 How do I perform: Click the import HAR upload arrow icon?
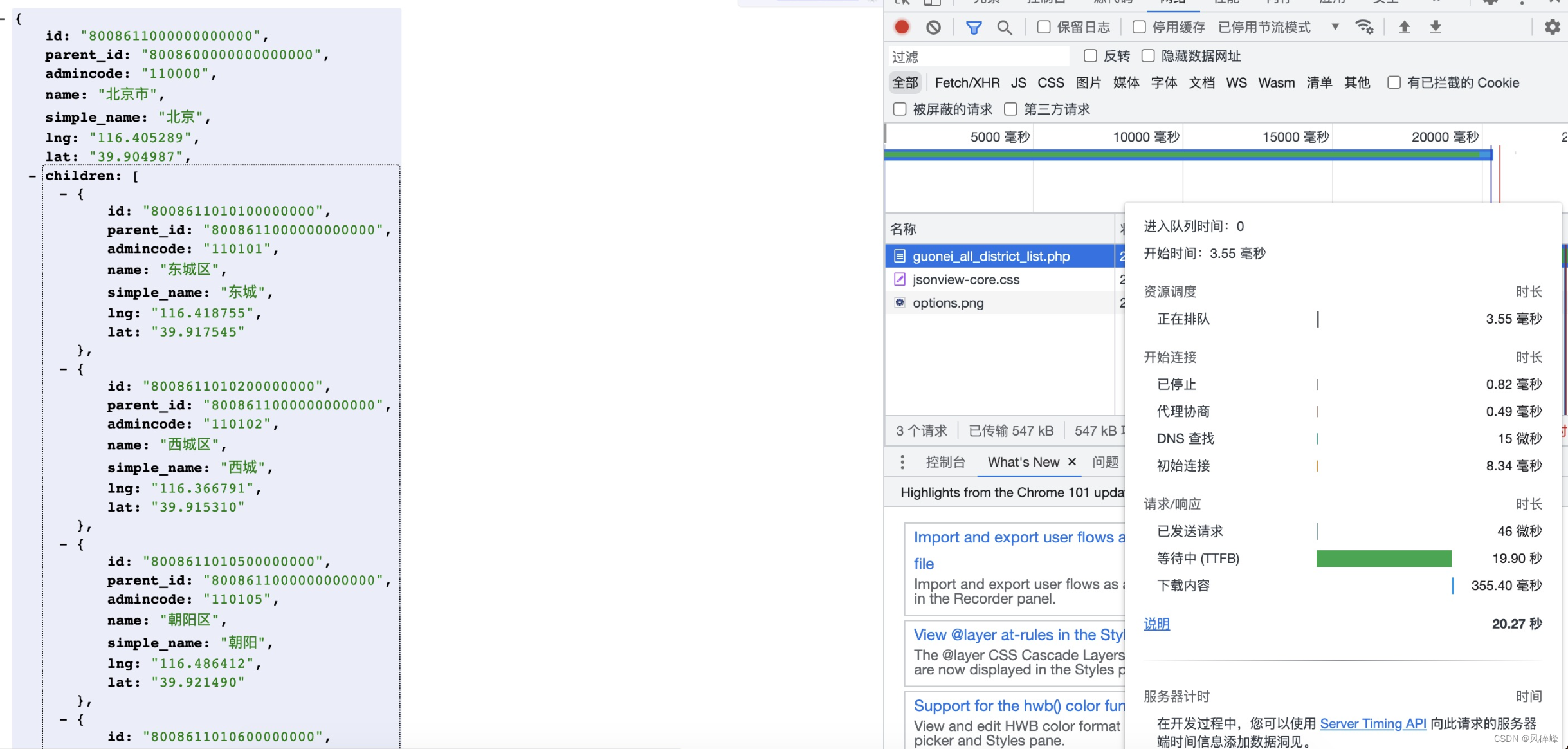(1405, 27)
